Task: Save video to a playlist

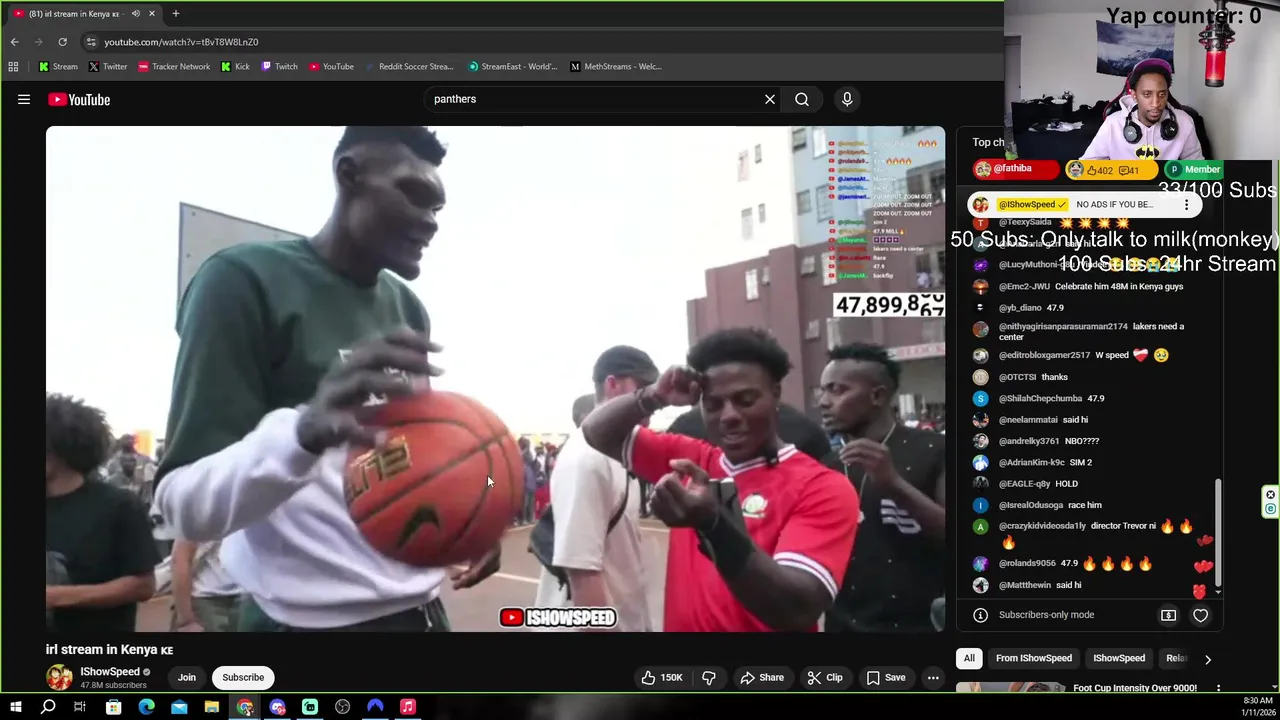Action: point(886,677)
